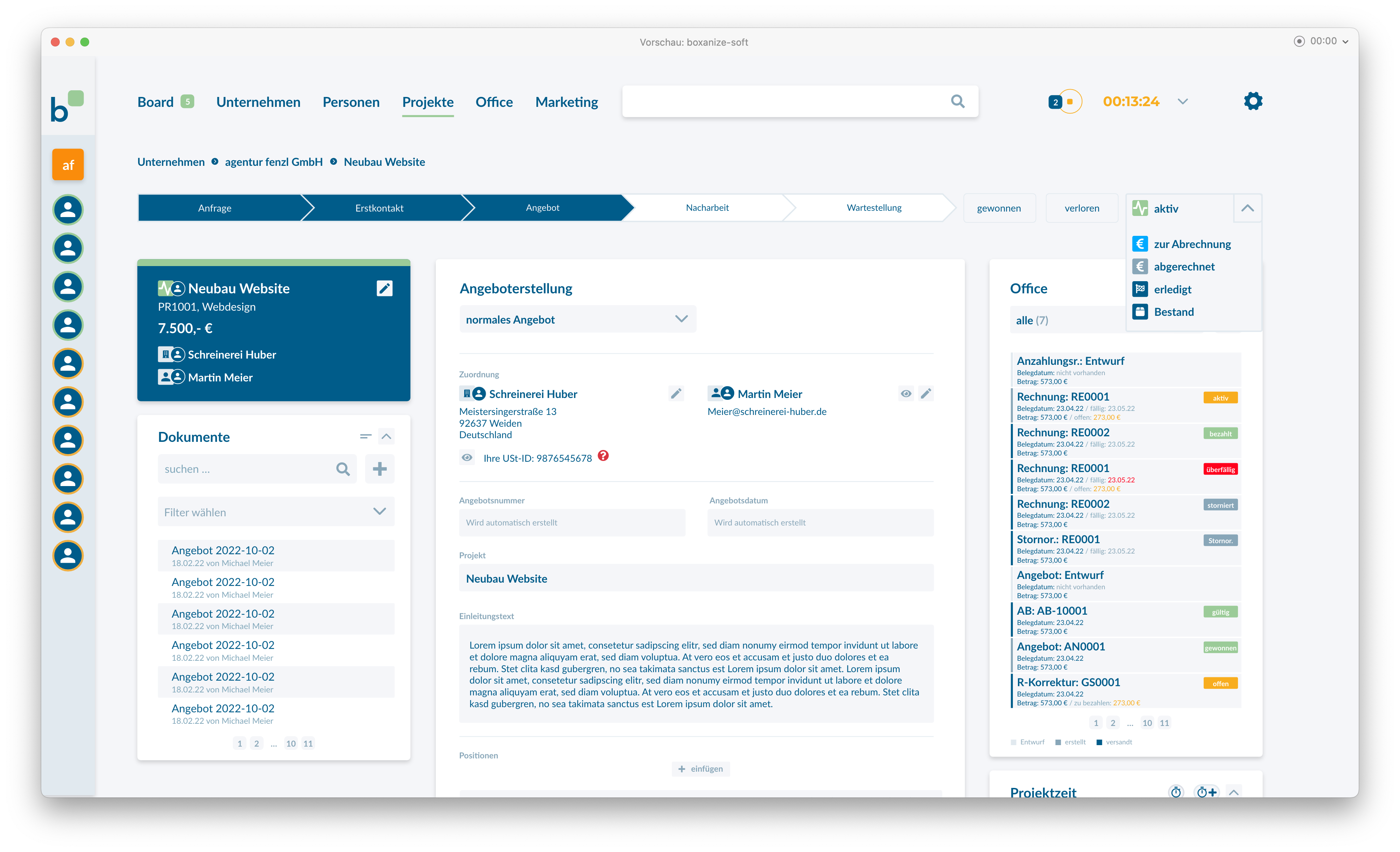
Task: Click the blue badge showing 2 next to timer
Action: [1055, 102]
